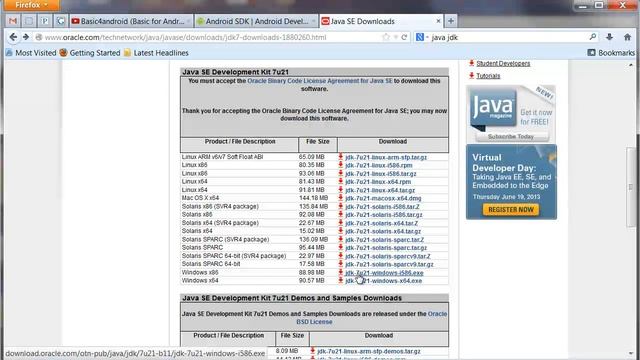Select the 90.57 MB file size text
This screenshot has height=360, width=640.
[x=311, y=280]
